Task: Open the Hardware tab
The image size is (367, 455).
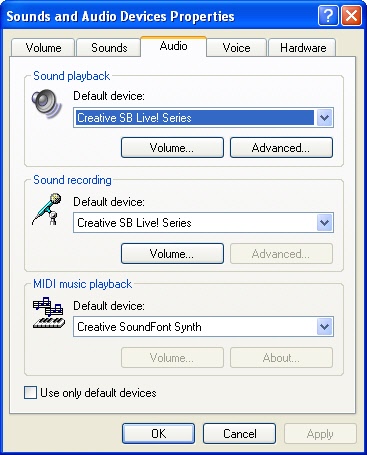Action: click(x=303, y=48)
